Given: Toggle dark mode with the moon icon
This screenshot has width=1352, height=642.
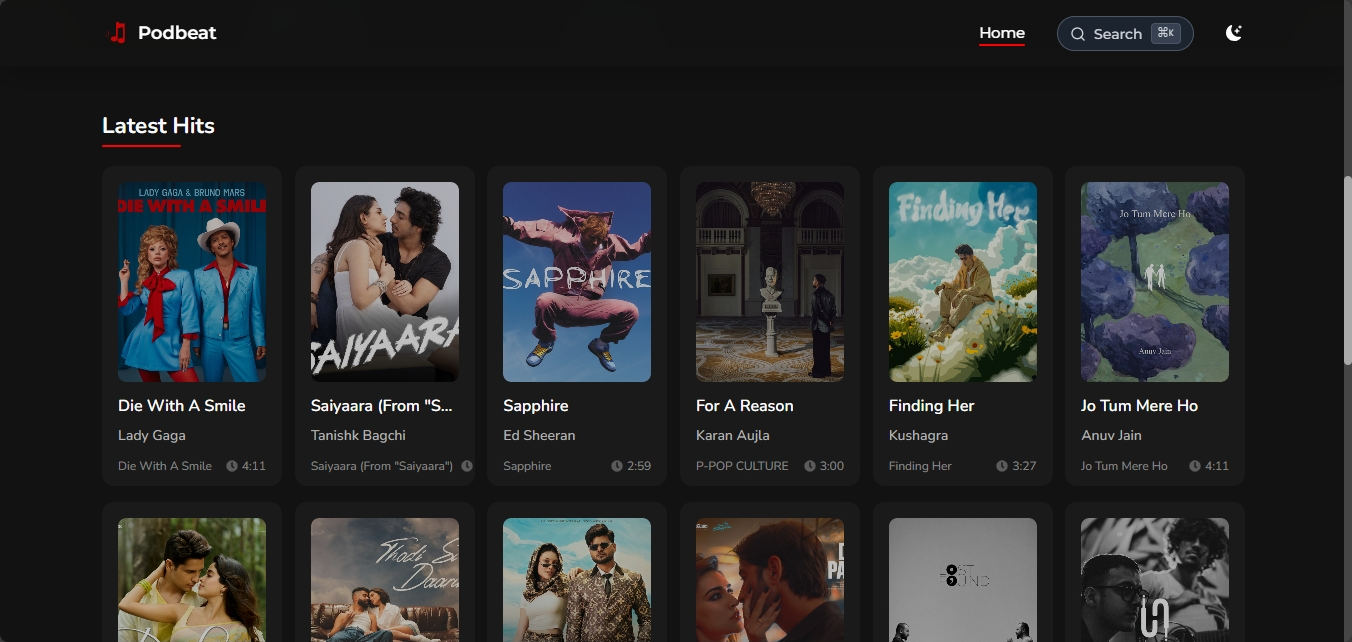Looking at the screenshot, I should tap(1234, 33).
